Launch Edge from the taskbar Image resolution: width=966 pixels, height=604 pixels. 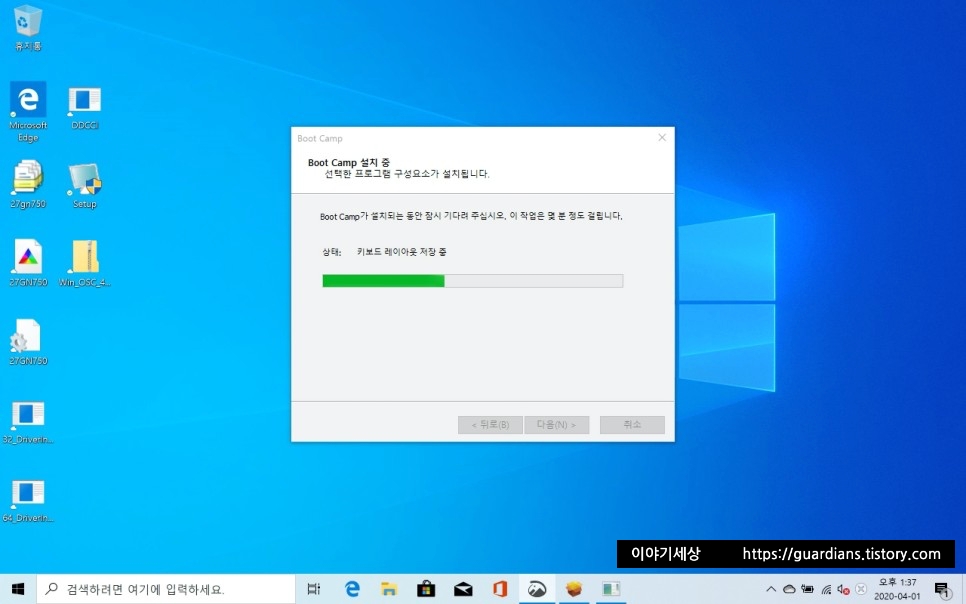point(352,589)
